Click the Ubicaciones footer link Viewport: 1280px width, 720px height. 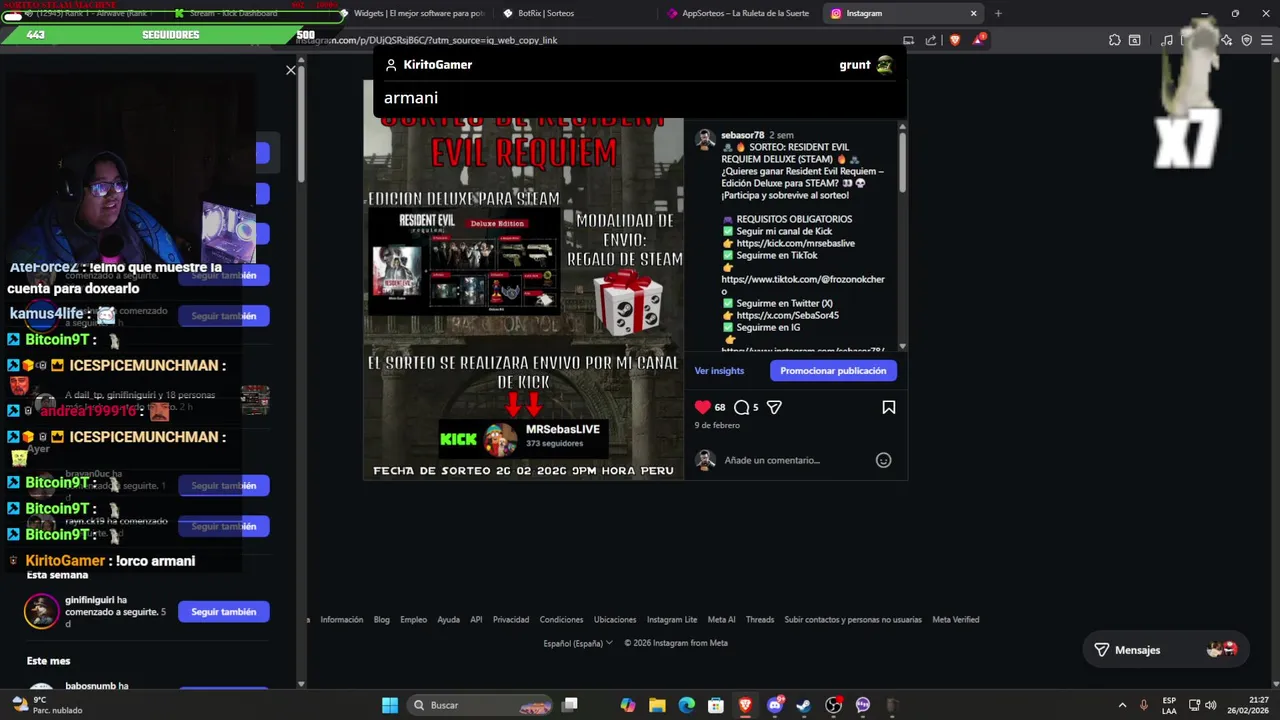pos(615,619)
